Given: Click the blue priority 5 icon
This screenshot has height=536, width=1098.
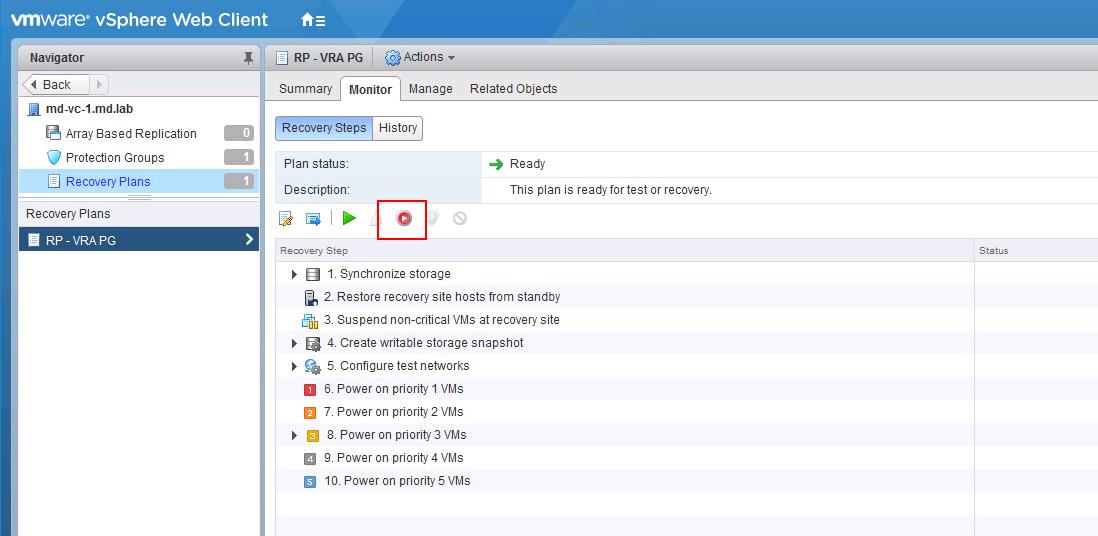Looking at the screenshot, I should pos(310,482).
